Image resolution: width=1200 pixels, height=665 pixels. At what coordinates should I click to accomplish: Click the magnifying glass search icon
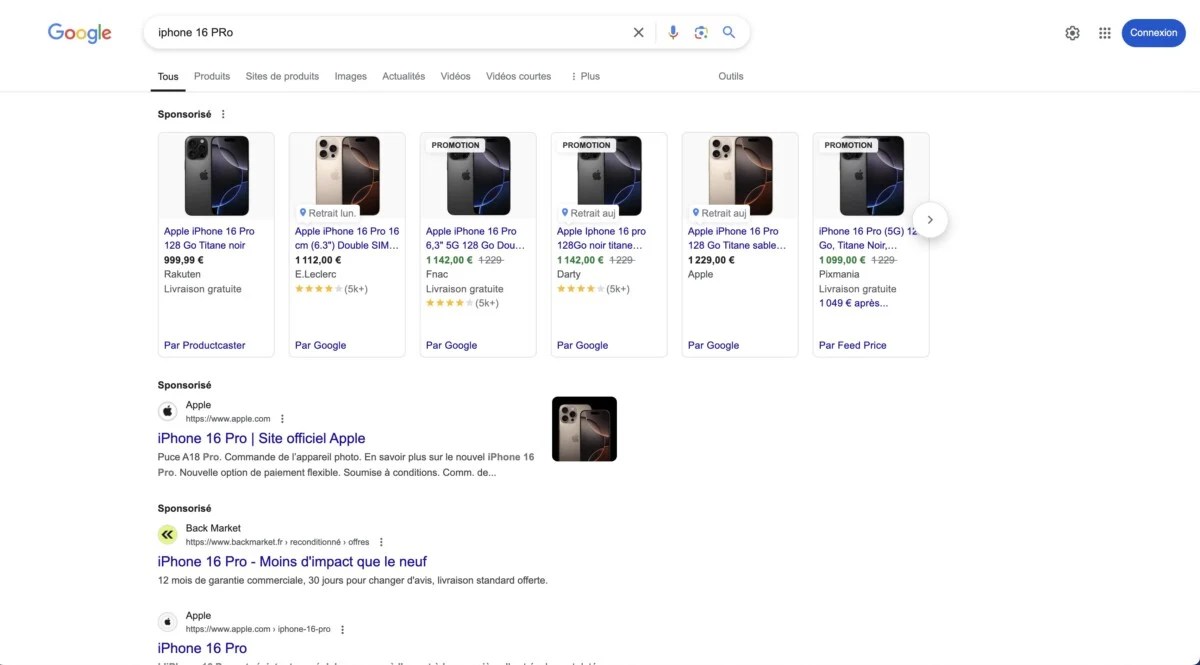tap(729, 33)
